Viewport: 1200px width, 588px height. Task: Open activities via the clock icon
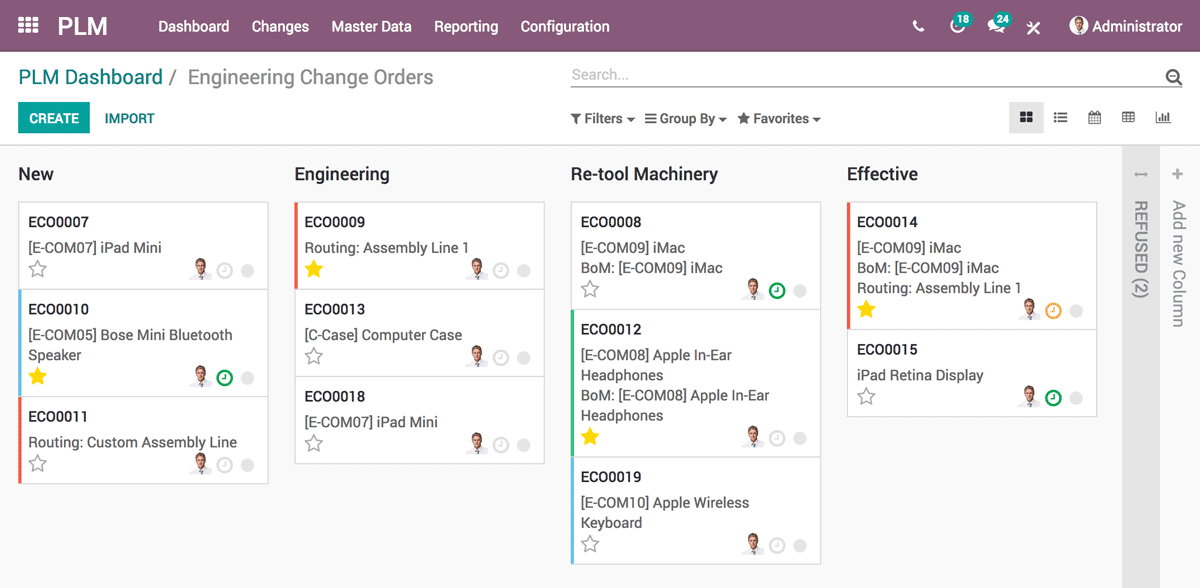(957, 26)
